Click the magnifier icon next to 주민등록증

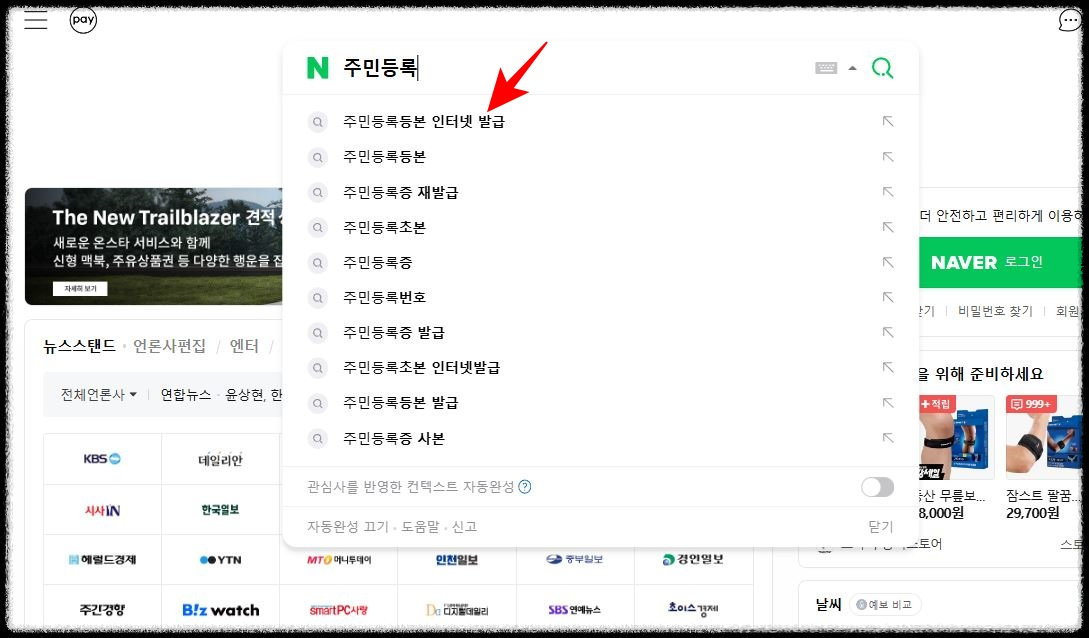coord(318,262)
